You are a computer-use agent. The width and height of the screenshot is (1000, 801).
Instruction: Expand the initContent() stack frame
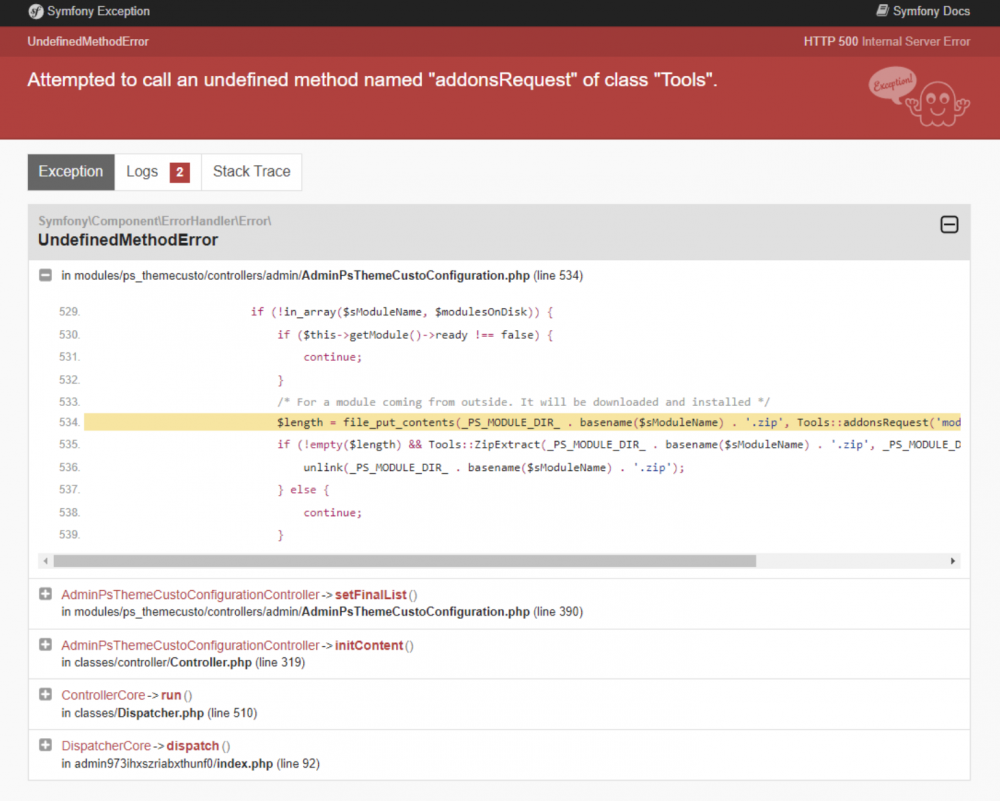click(45, 644)
